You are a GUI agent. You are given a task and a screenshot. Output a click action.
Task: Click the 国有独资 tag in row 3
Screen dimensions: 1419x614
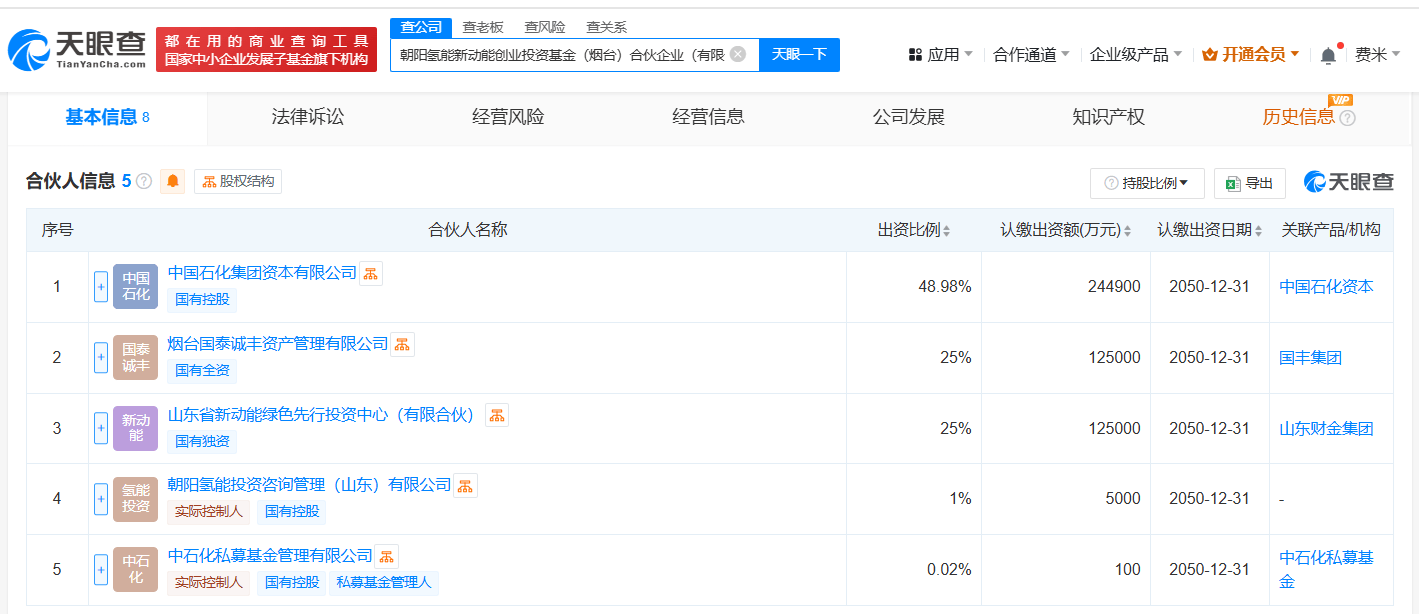click(x=202, y=440)
